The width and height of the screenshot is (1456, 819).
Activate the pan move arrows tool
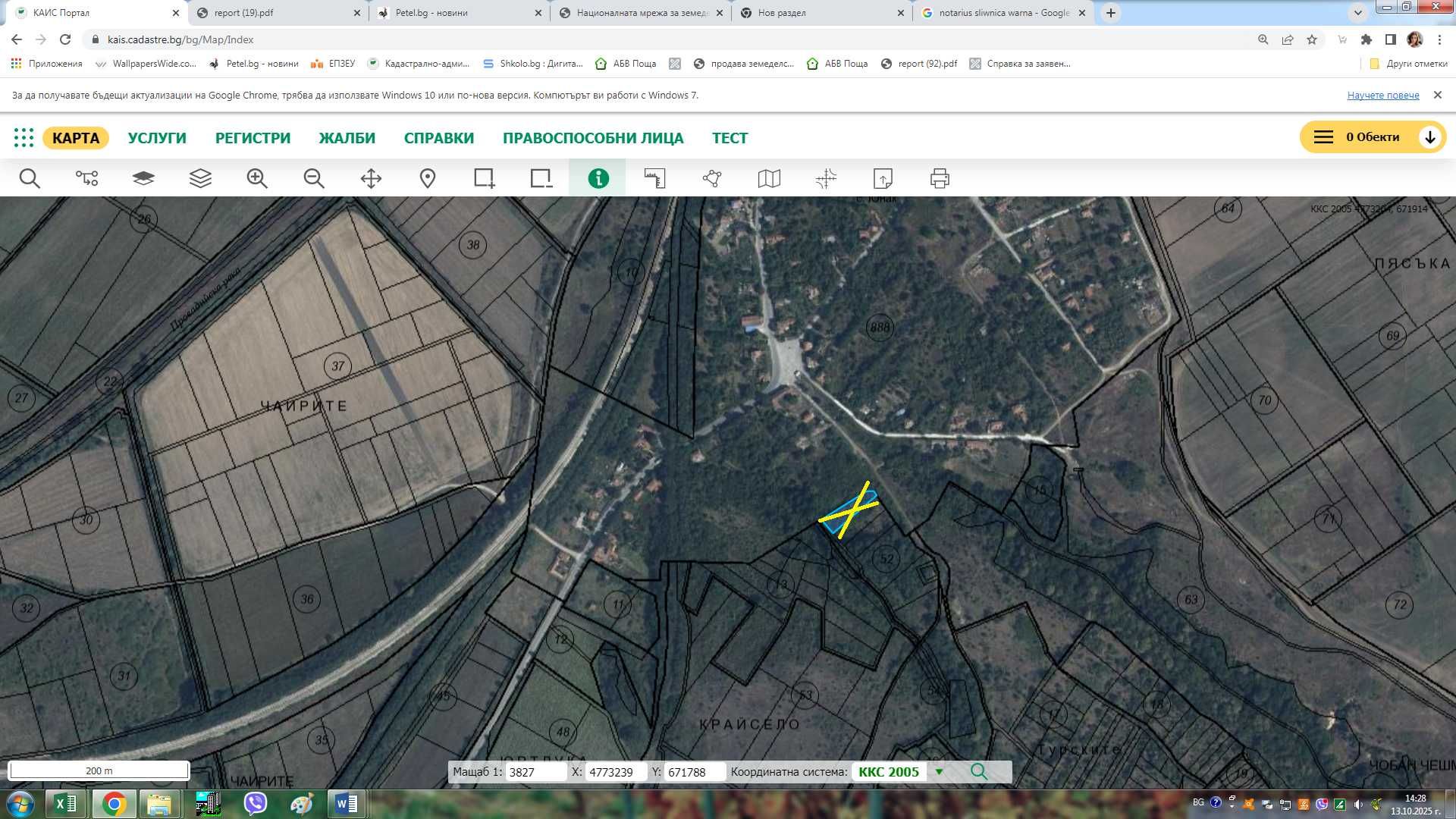point(371,179)
